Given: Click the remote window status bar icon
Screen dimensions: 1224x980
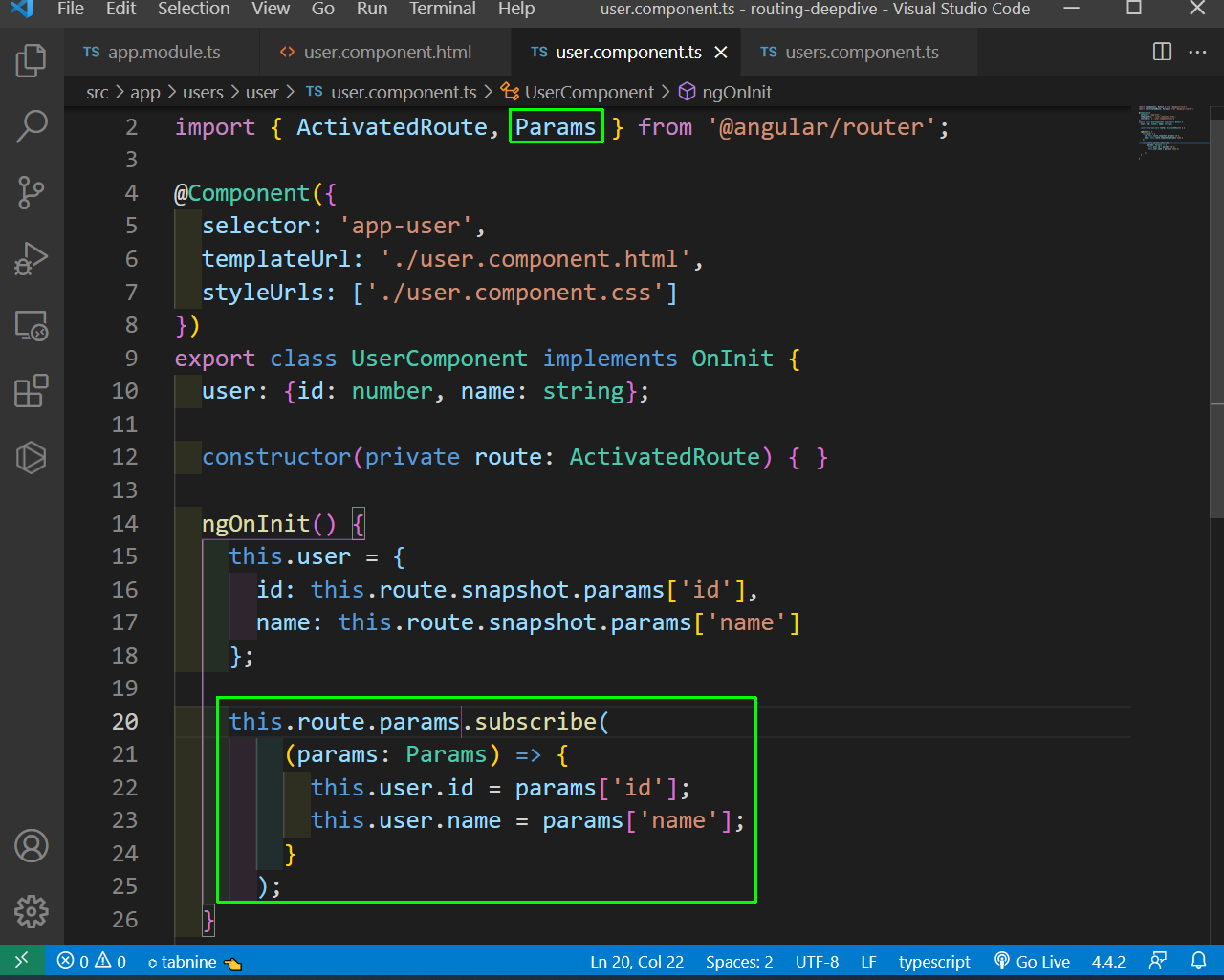Looking at the screenshot, I should coord(22,961).
